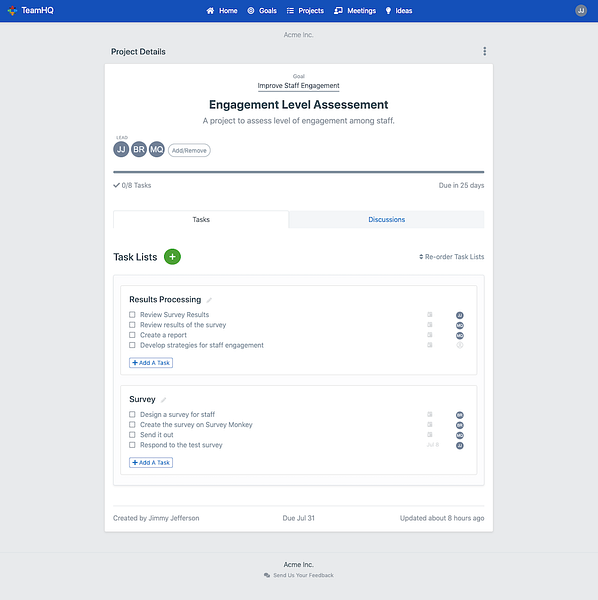Open the Create a report task text

(x=163, y=335)
